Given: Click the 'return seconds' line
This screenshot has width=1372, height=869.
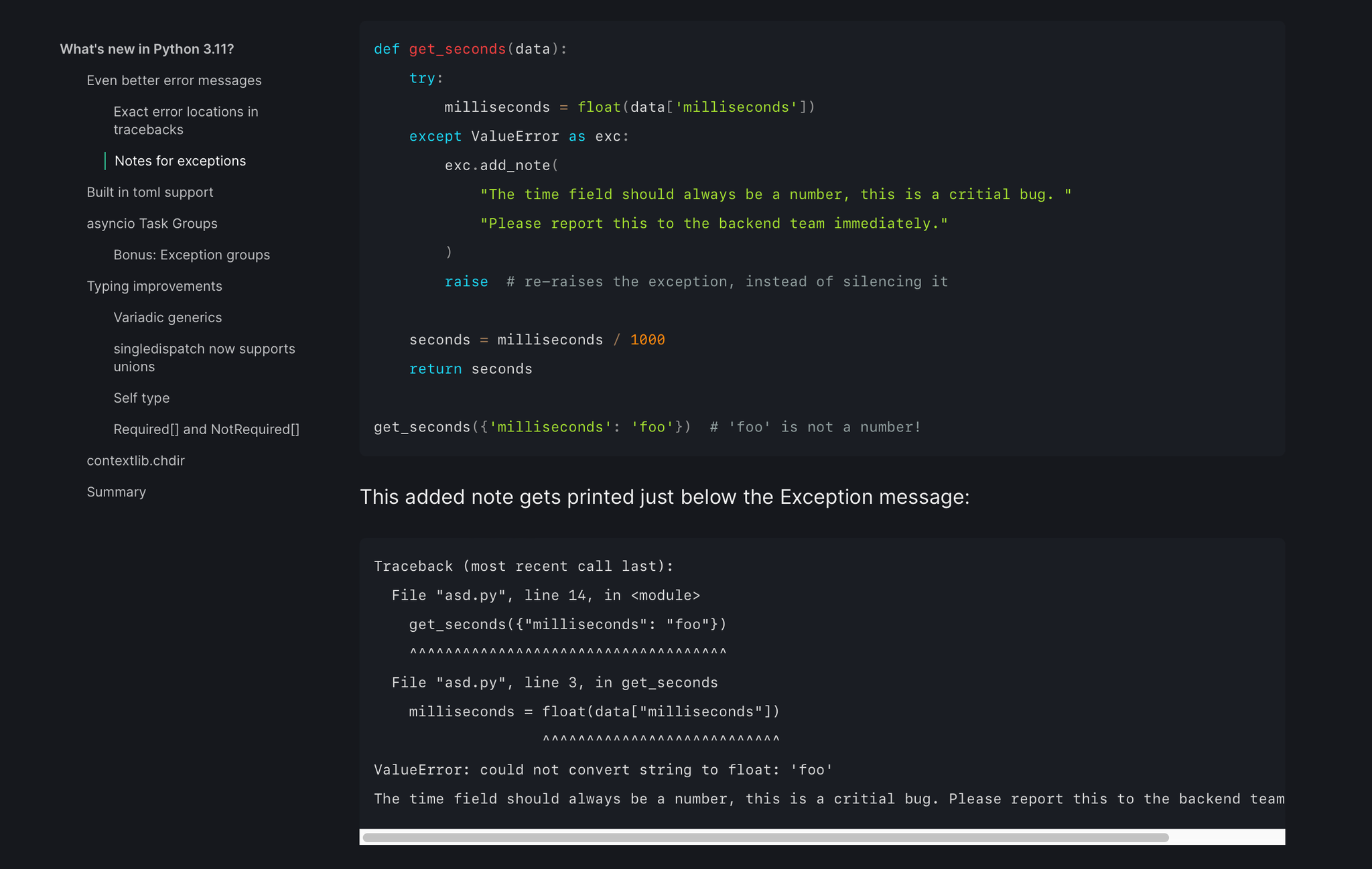Looking at the screenshot, I should tap(471, 369).
